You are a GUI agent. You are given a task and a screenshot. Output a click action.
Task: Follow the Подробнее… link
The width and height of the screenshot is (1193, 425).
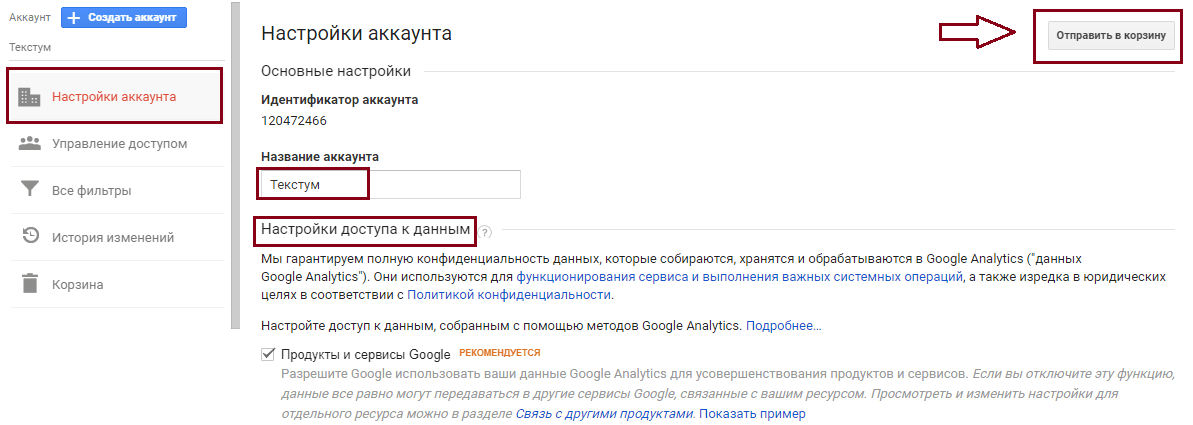click(783, 325)
